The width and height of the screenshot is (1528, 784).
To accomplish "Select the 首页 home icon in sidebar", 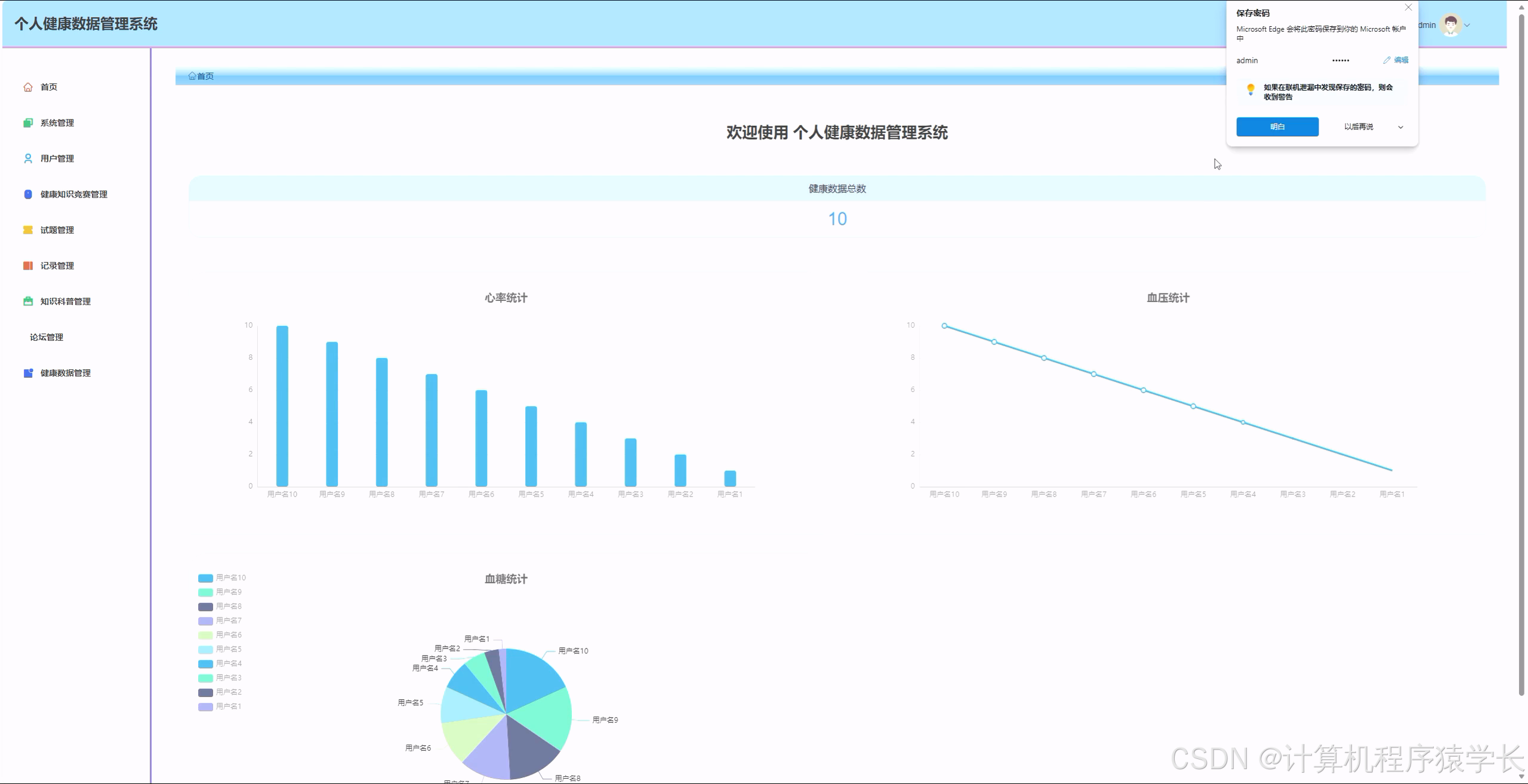I will click(28, 87).
